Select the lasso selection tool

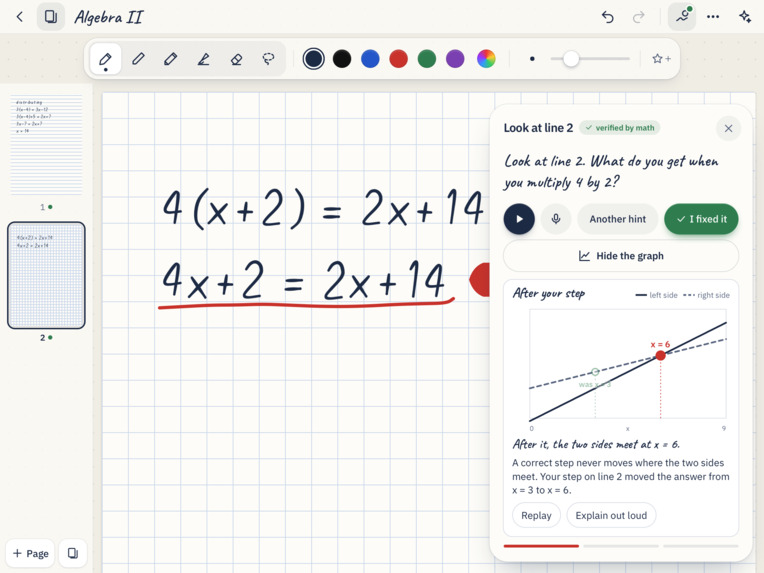[268, 59]
